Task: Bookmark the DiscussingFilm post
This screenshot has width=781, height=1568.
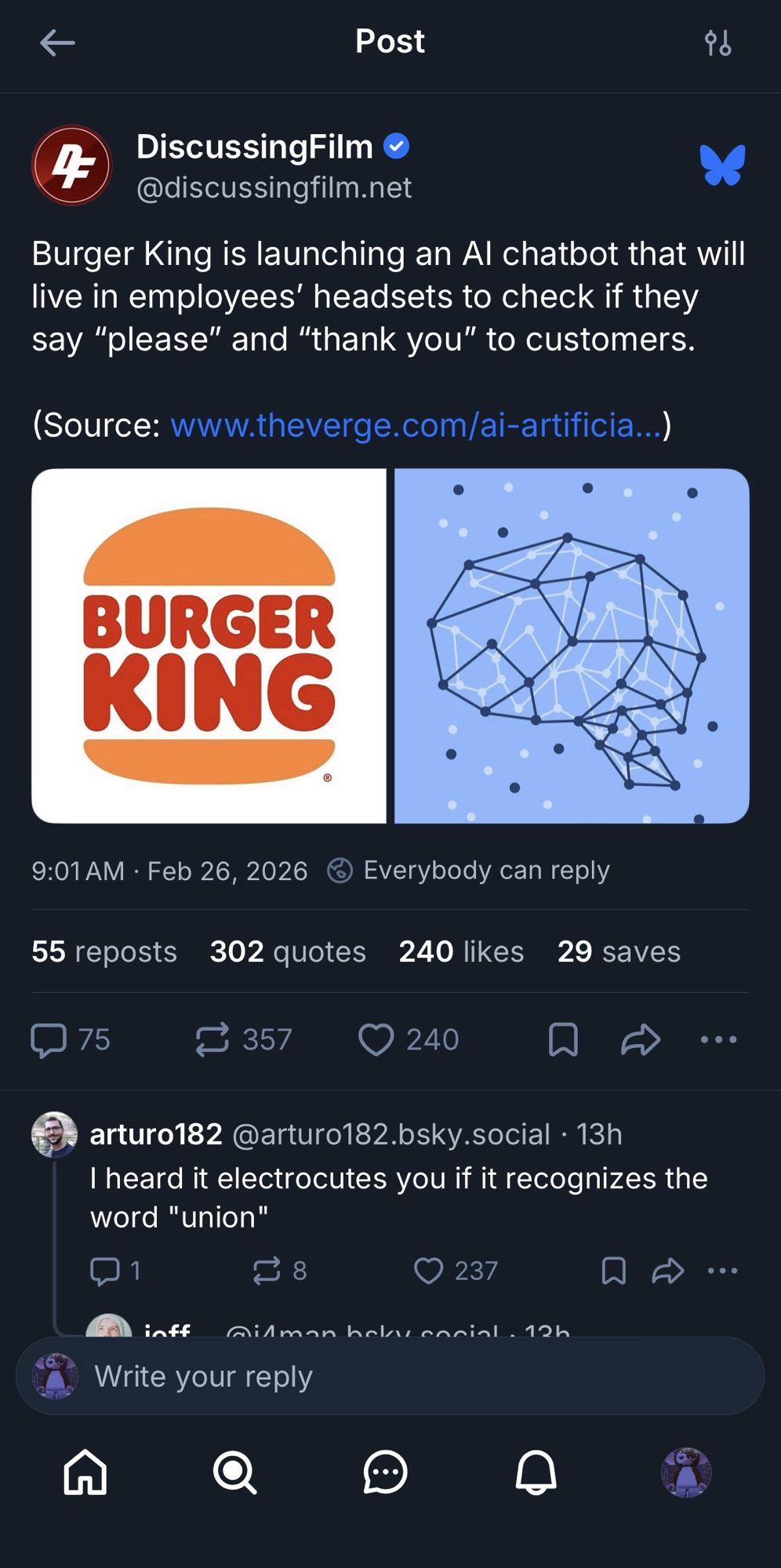Action: [x=563, y=1040]
